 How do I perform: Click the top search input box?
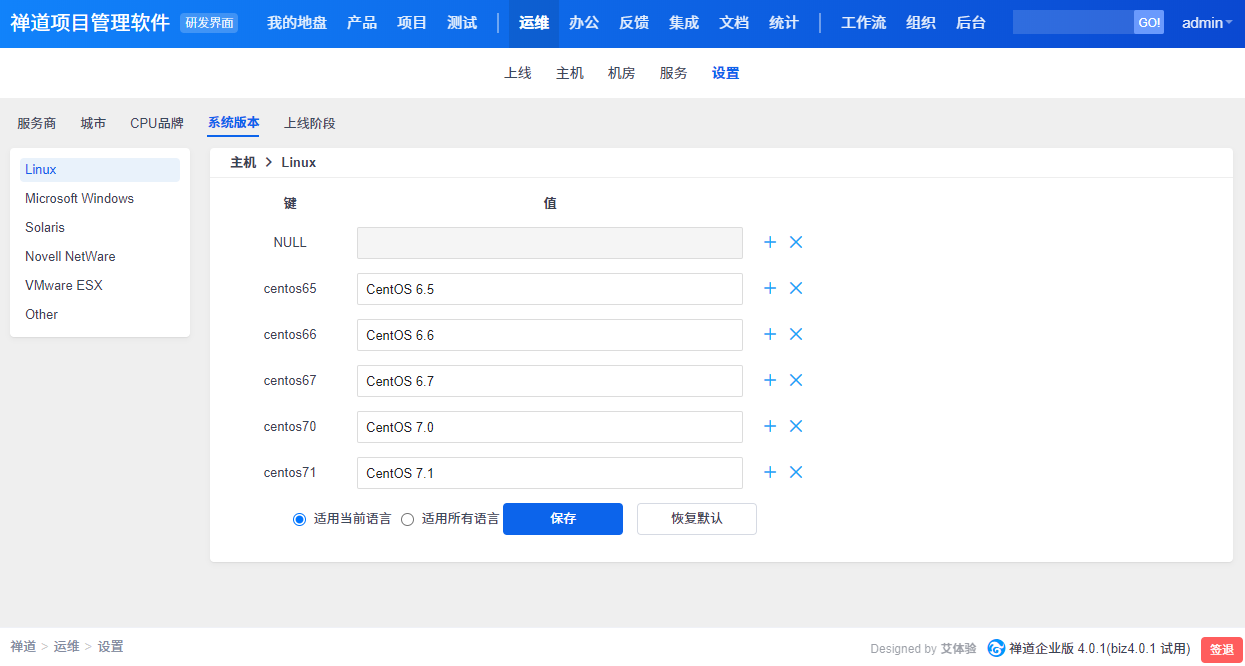click(x=1073, y=22)
